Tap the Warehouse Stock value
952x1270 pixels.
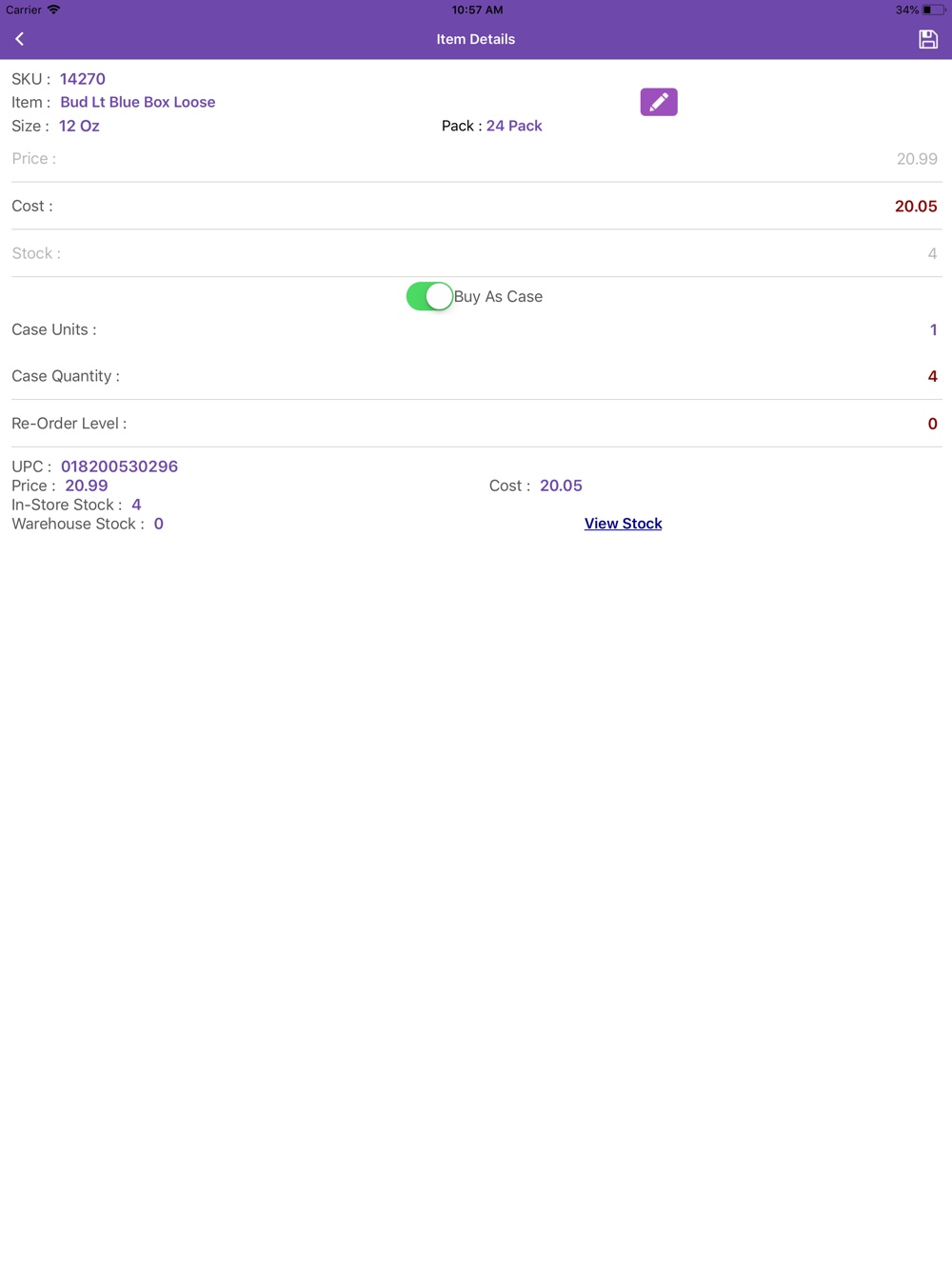point(159,524)
